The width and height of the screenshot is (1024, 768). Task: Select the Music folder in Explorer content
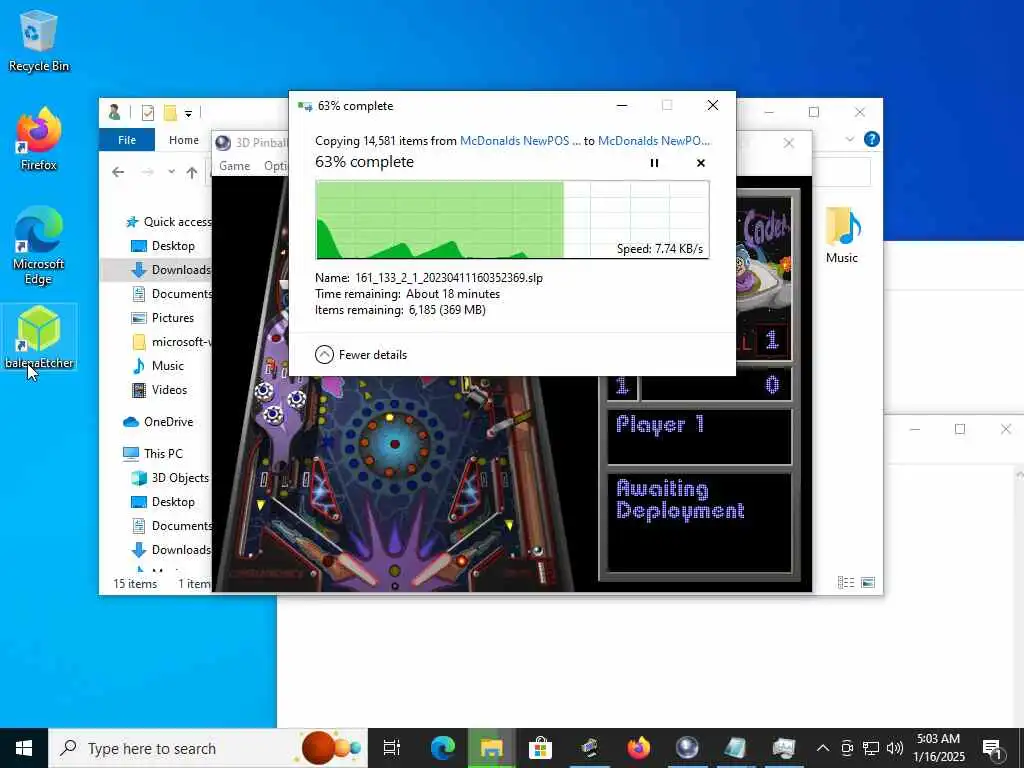(x=842, y=235)
